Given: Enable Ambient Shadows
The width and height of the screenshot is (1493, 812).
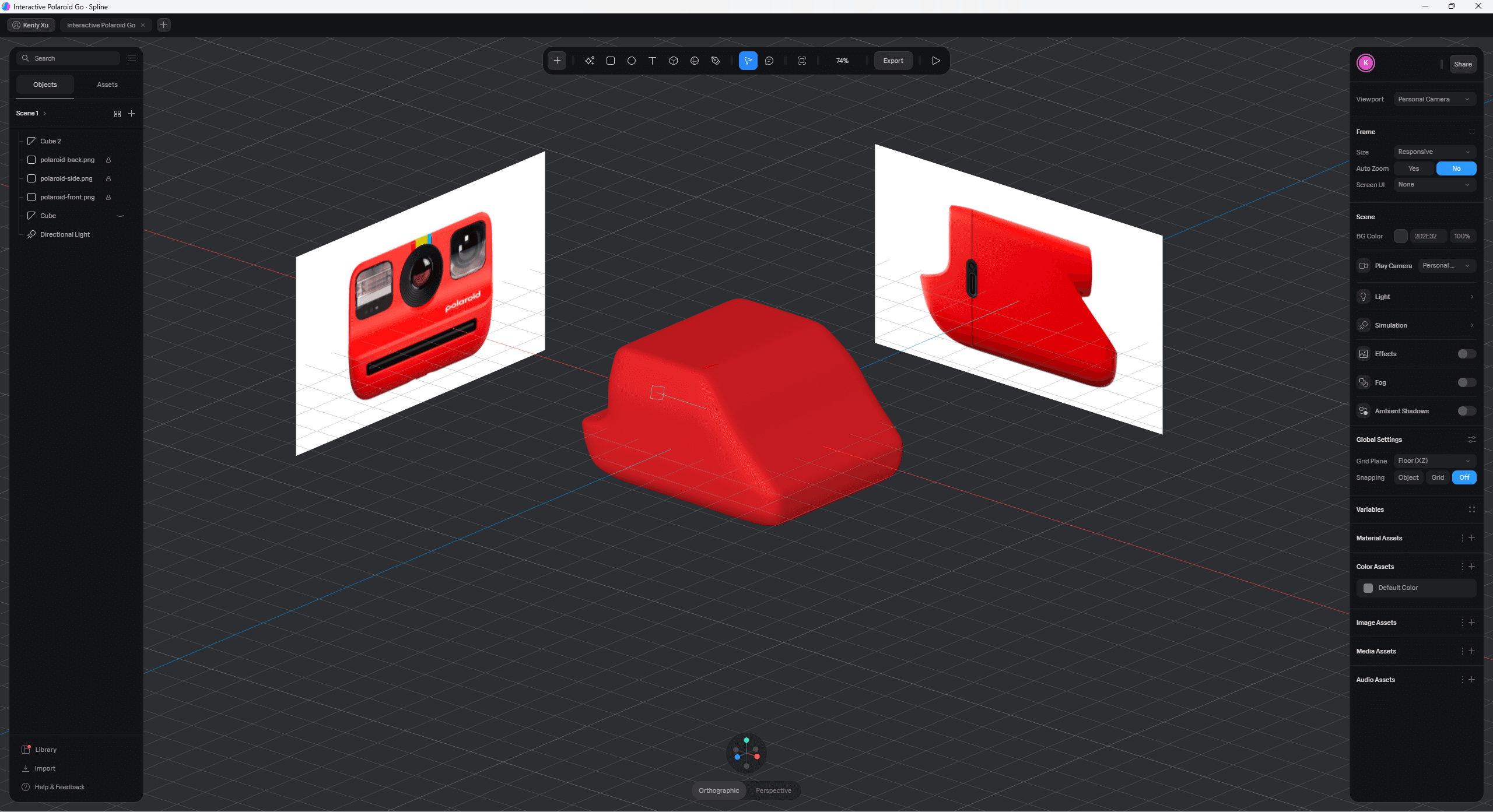Looking at the screenshot, I should pos(1465,411).
